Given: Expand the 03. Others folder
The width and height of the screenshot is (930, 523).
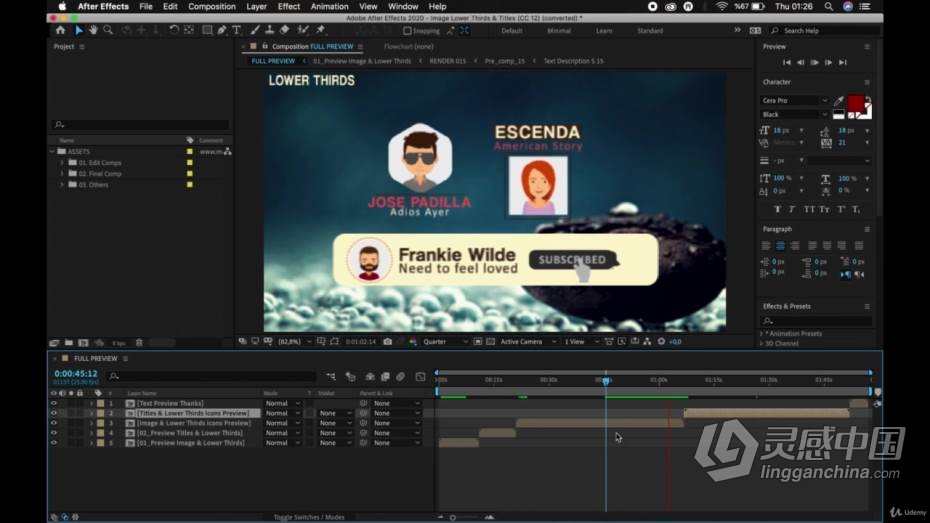Looking at the screenshot, I should (x=62, y=185).
